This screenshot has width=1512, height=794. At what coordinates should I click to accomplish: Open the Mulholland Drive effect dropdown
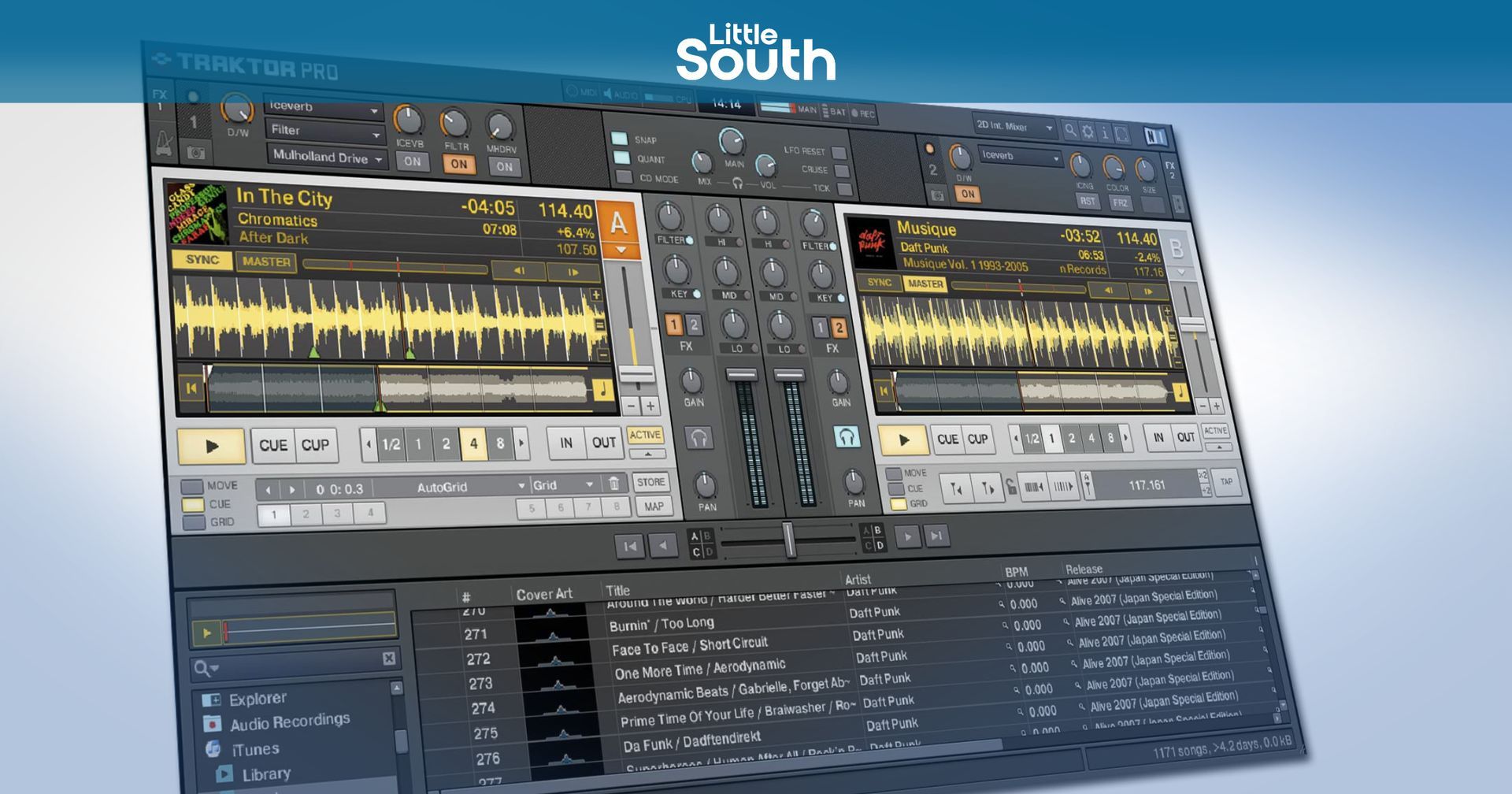326,157
